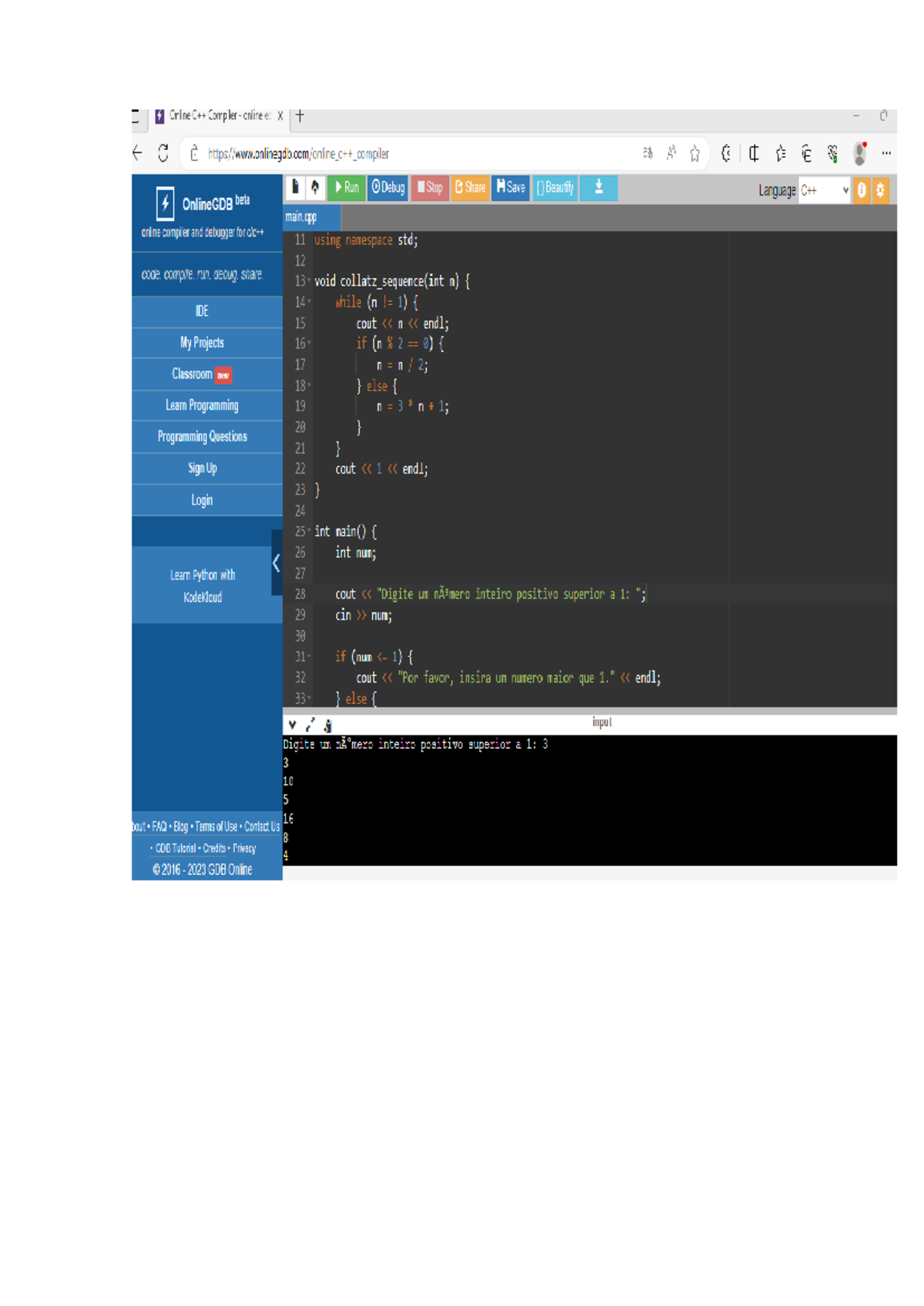Open the Language dropdown showing C++
This screenshot has height=1306, width=924.
824,190
